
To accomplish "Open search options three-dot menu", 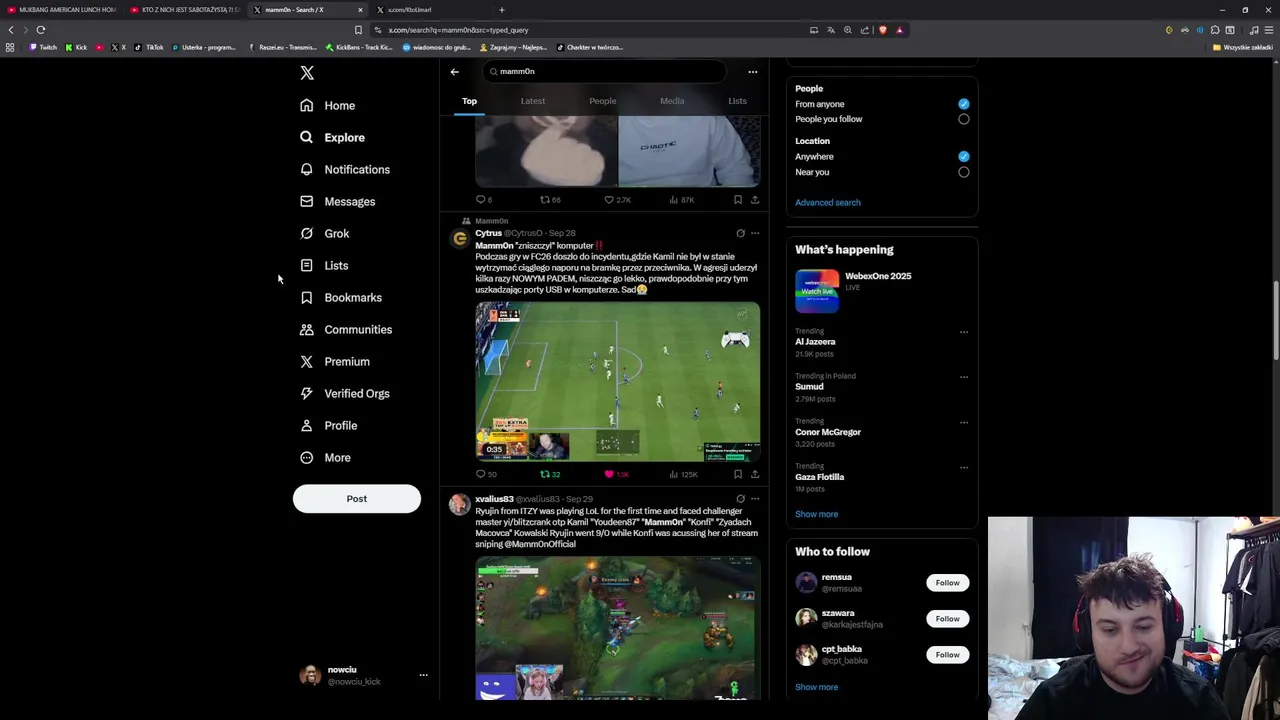I will point(753,71).
